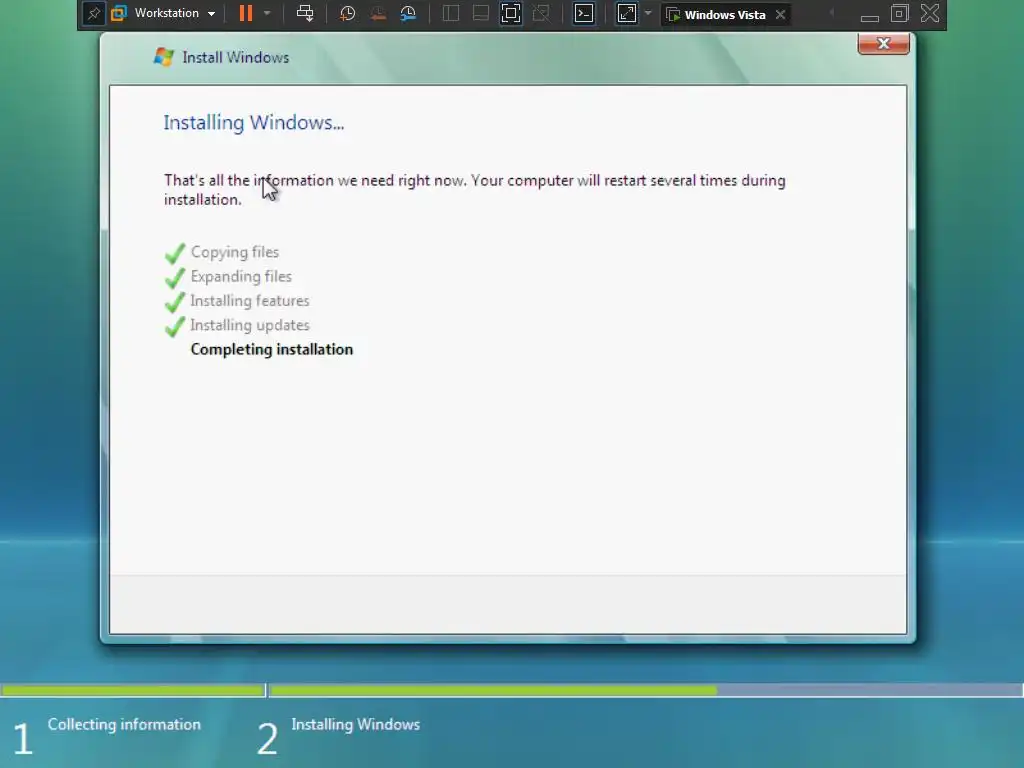Viewport: 1024px width, 768px height.
Task: Click the Copying files checkmark
Action: tap(175, 253)
